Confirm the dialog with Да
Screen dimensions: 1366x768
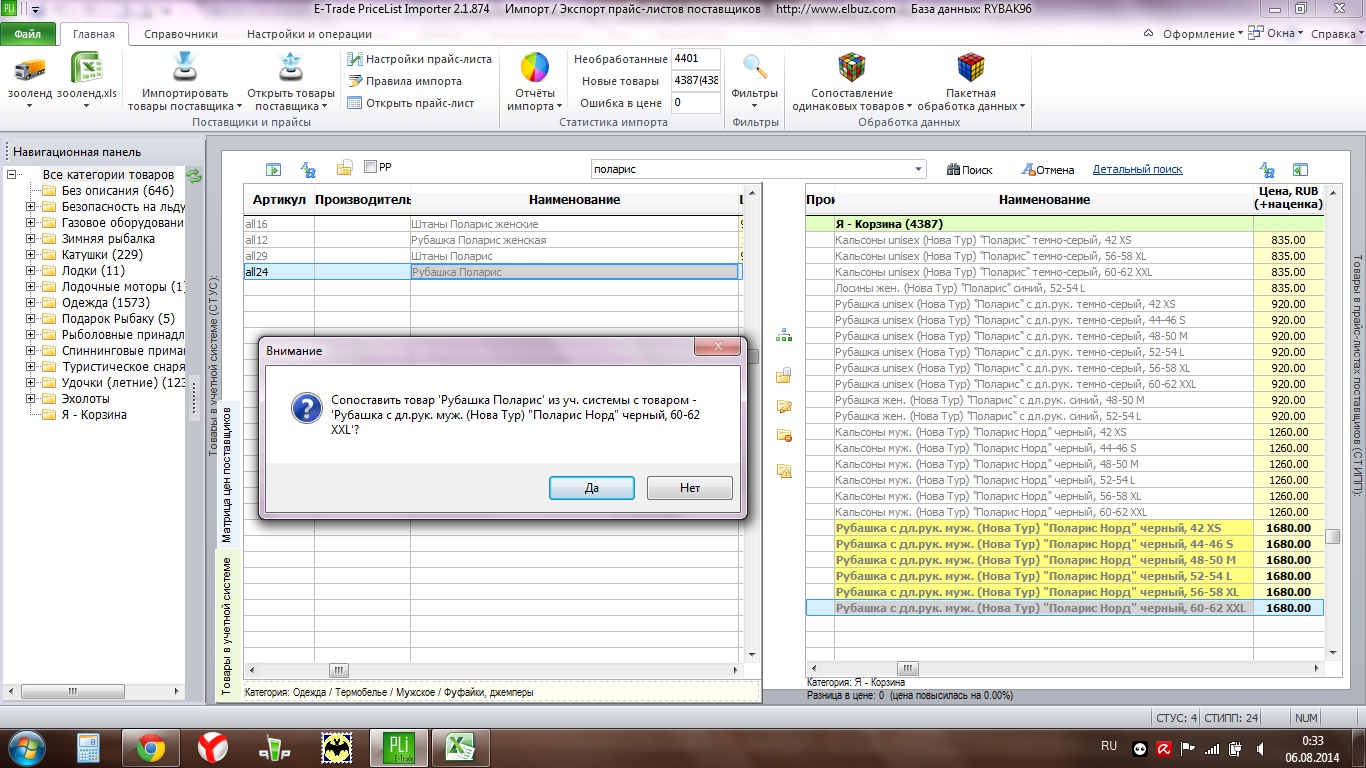coord(591,488)
